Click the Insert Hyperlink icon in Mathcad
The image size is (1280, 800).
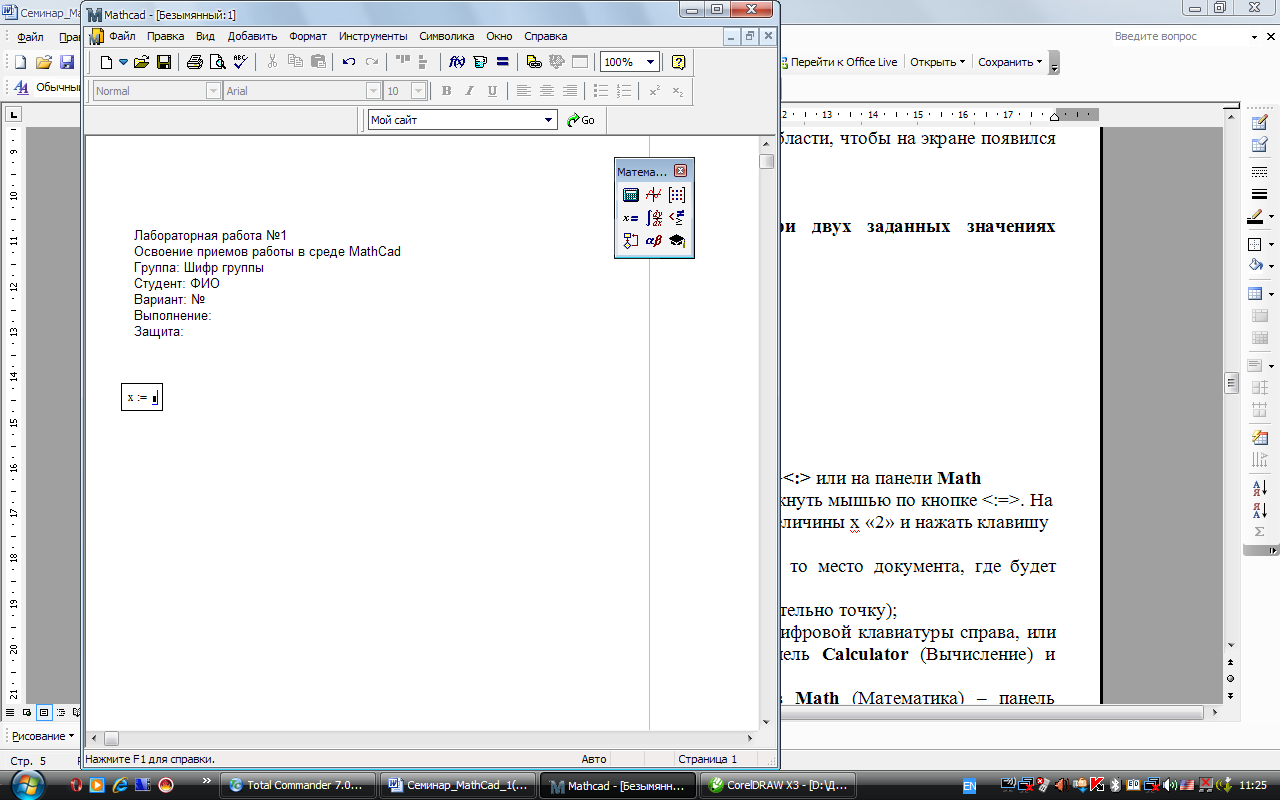tap(534, 62)
